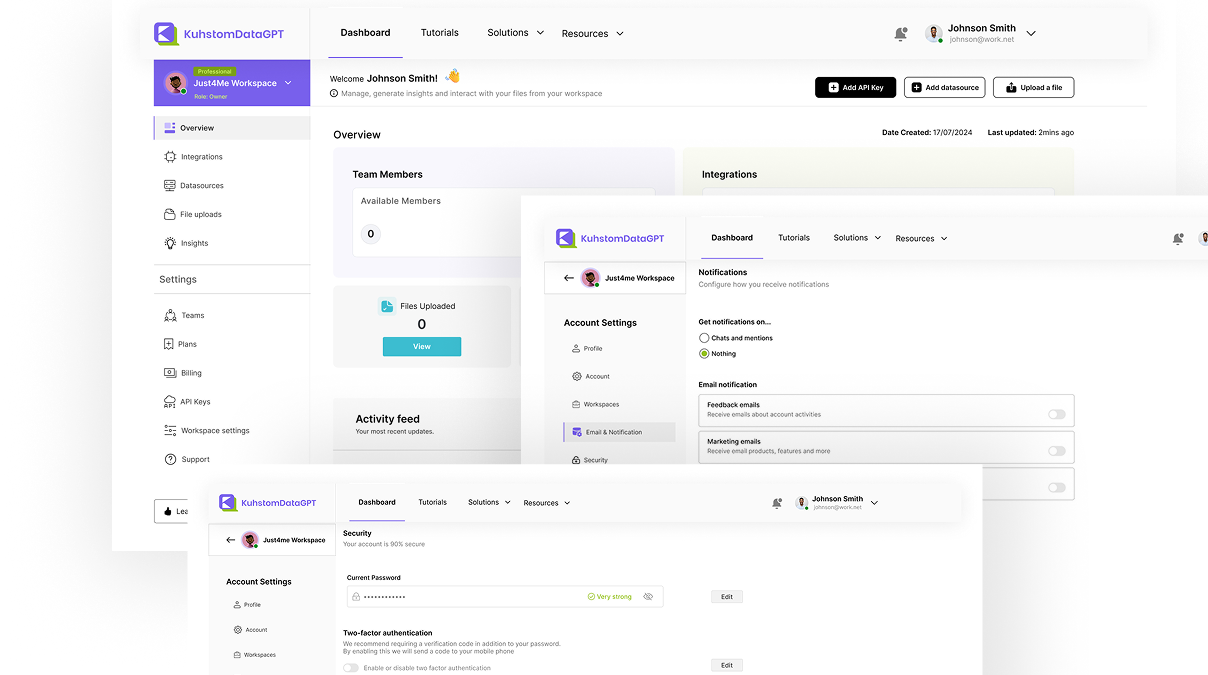Open File uploads from the sidebar

(x=172, y=214)
